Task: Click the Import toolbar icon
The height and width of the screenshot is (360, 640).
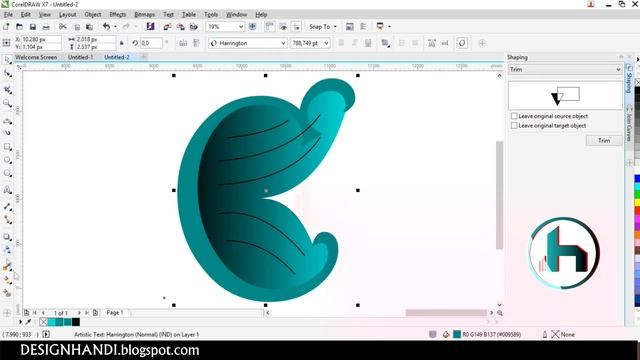Action: point(167,27)
